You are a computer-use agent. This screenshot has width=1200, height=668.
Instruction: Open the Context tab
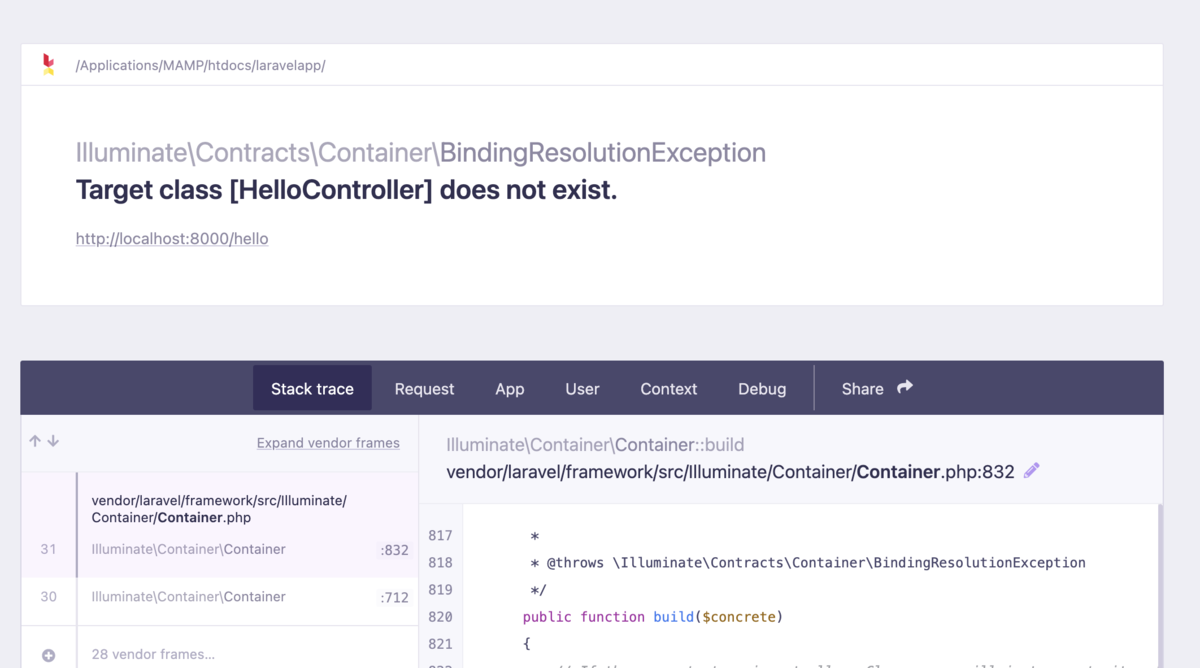click(668, 389)
